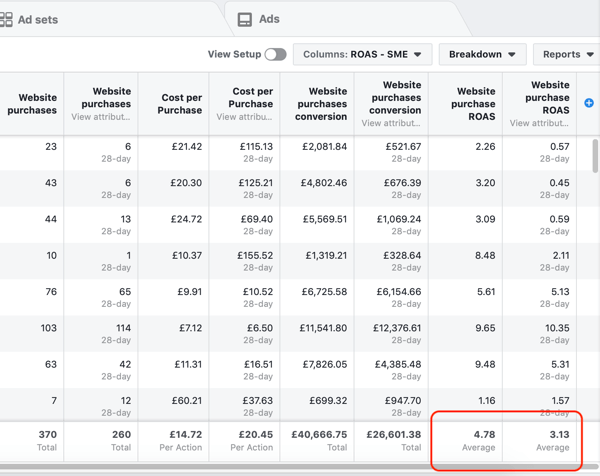Viewport: 600px width, 476px height.
Task: Click View attribution under Website purchase ROAS
Action: coord(538,124)
